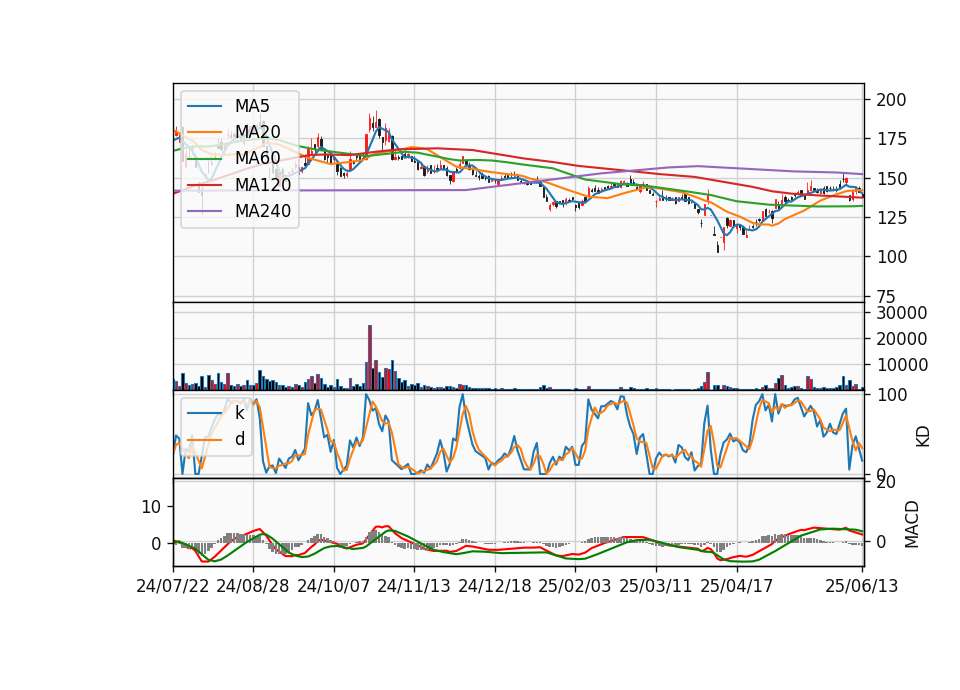This screenshot has height=690, width=960.
Task: Click the 24/10/07 date label
Action: 334,586
